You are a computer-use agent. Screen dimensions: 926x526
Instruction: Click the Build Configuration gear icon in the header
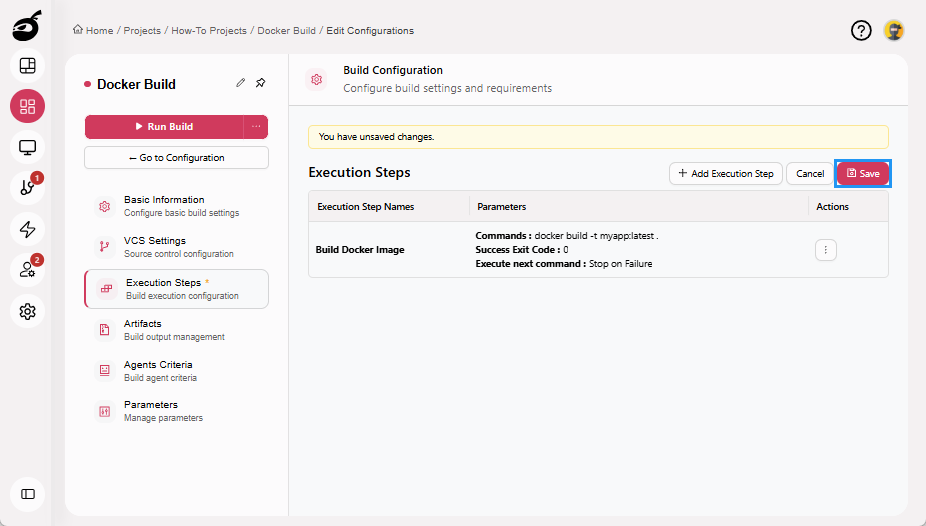pyautogui.click(x=317, y=79)
